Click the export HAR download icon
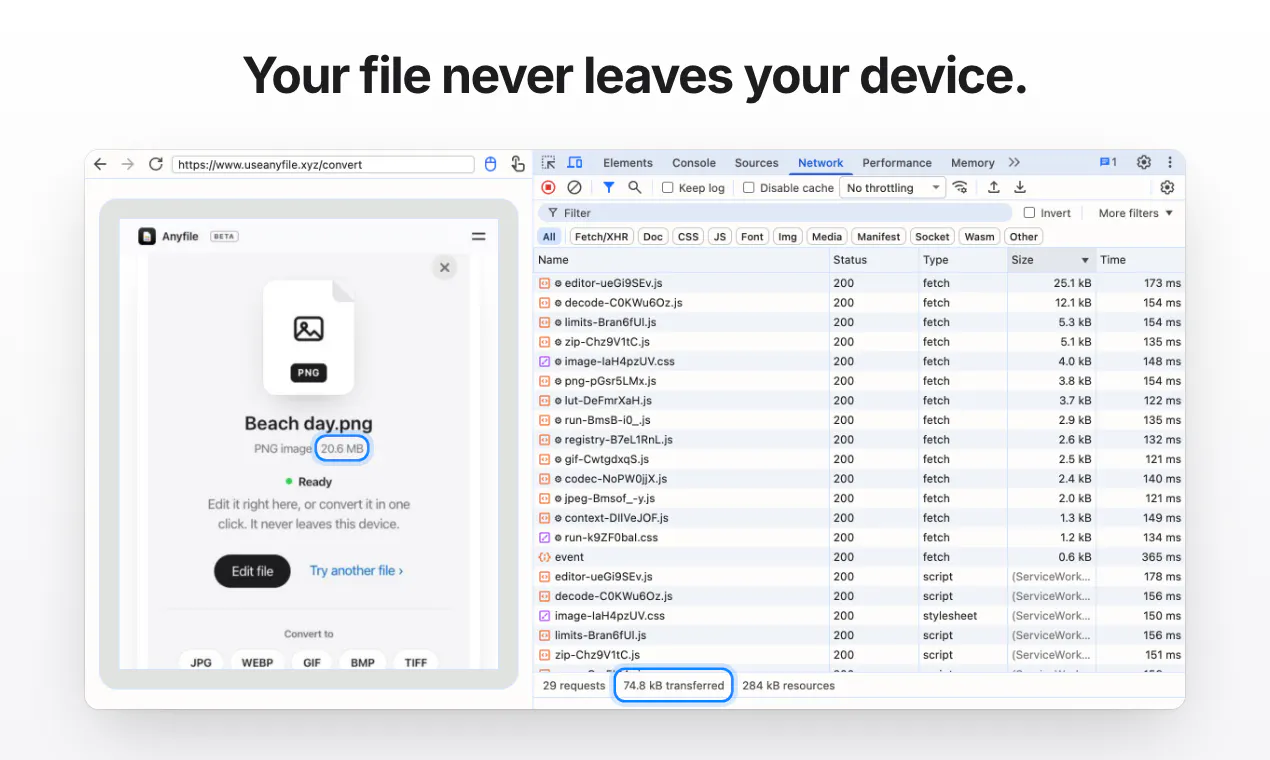The width and height of the screenshot is (1270, 760). [1020, 187]
